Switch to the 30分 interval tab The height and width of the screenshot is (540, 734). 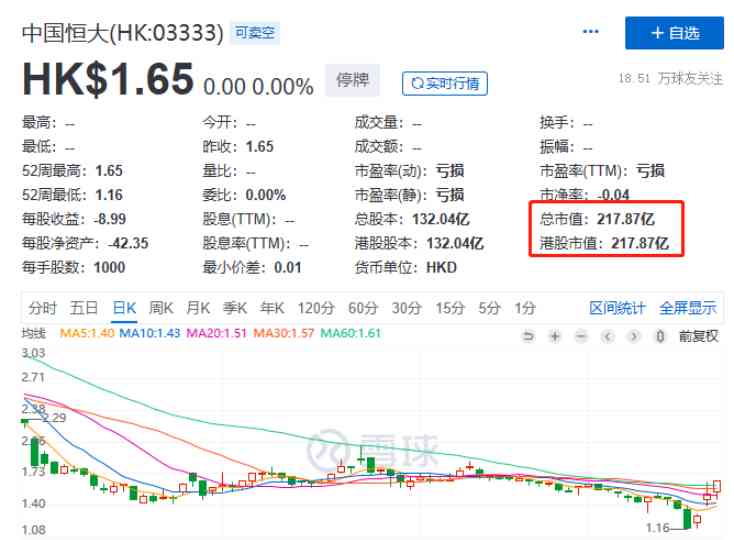pos(406,308)
